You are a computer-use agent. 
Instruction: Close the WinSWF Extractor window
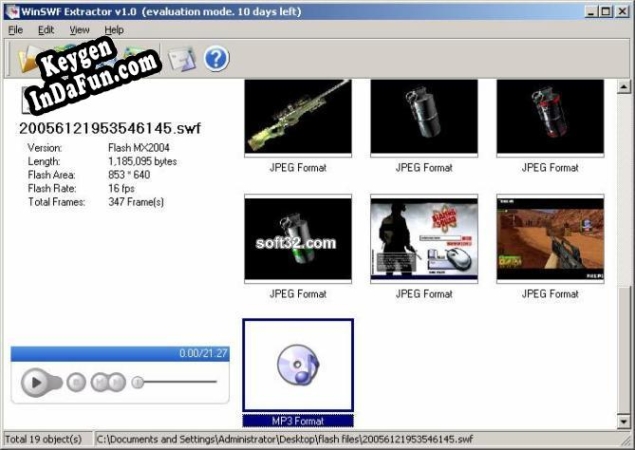622,11
